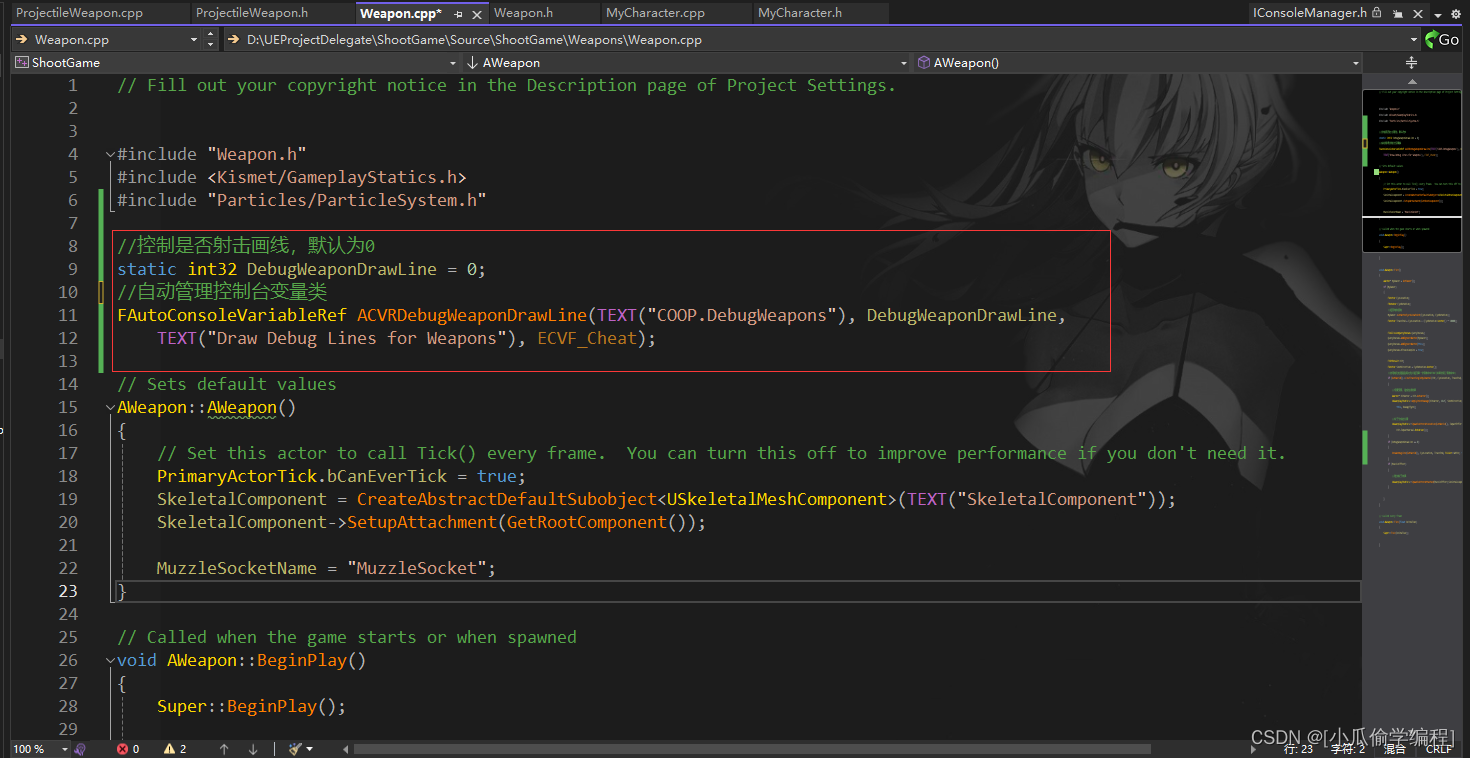Open the code cleanup dropdown arrow
This screenshot has height=758, width=1470.
[310, 748]
